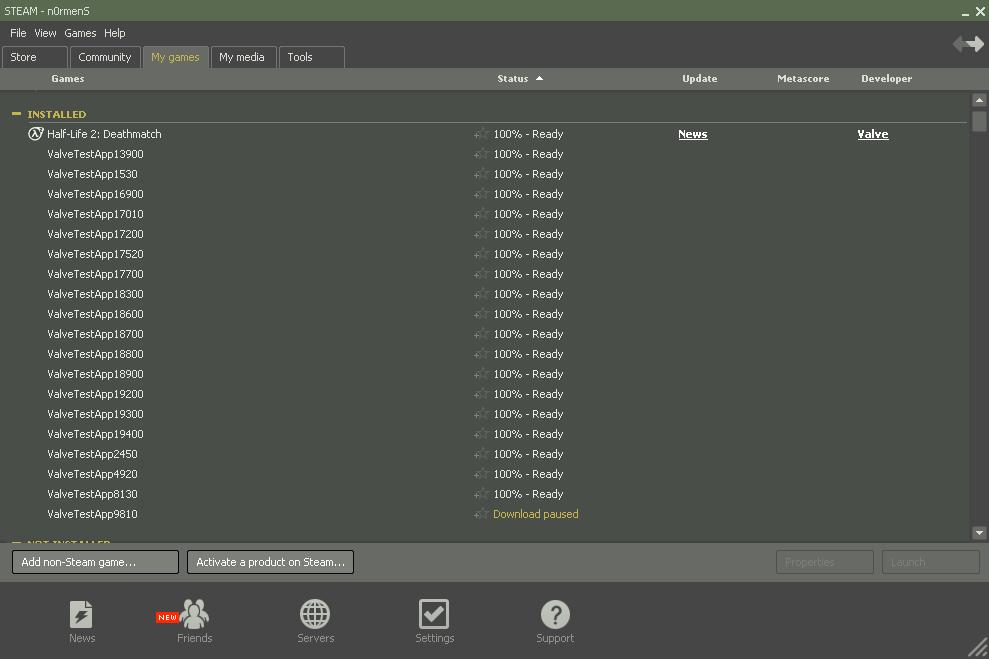989x659 pixels.
Task: Open the Games menu
Action: (x=80, y=33)
